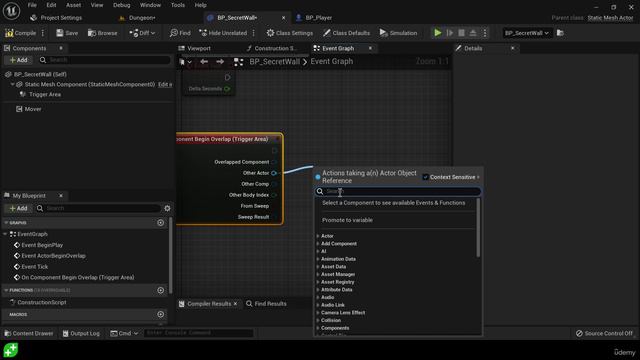
Task: Add a new graph
Action: 160,223
